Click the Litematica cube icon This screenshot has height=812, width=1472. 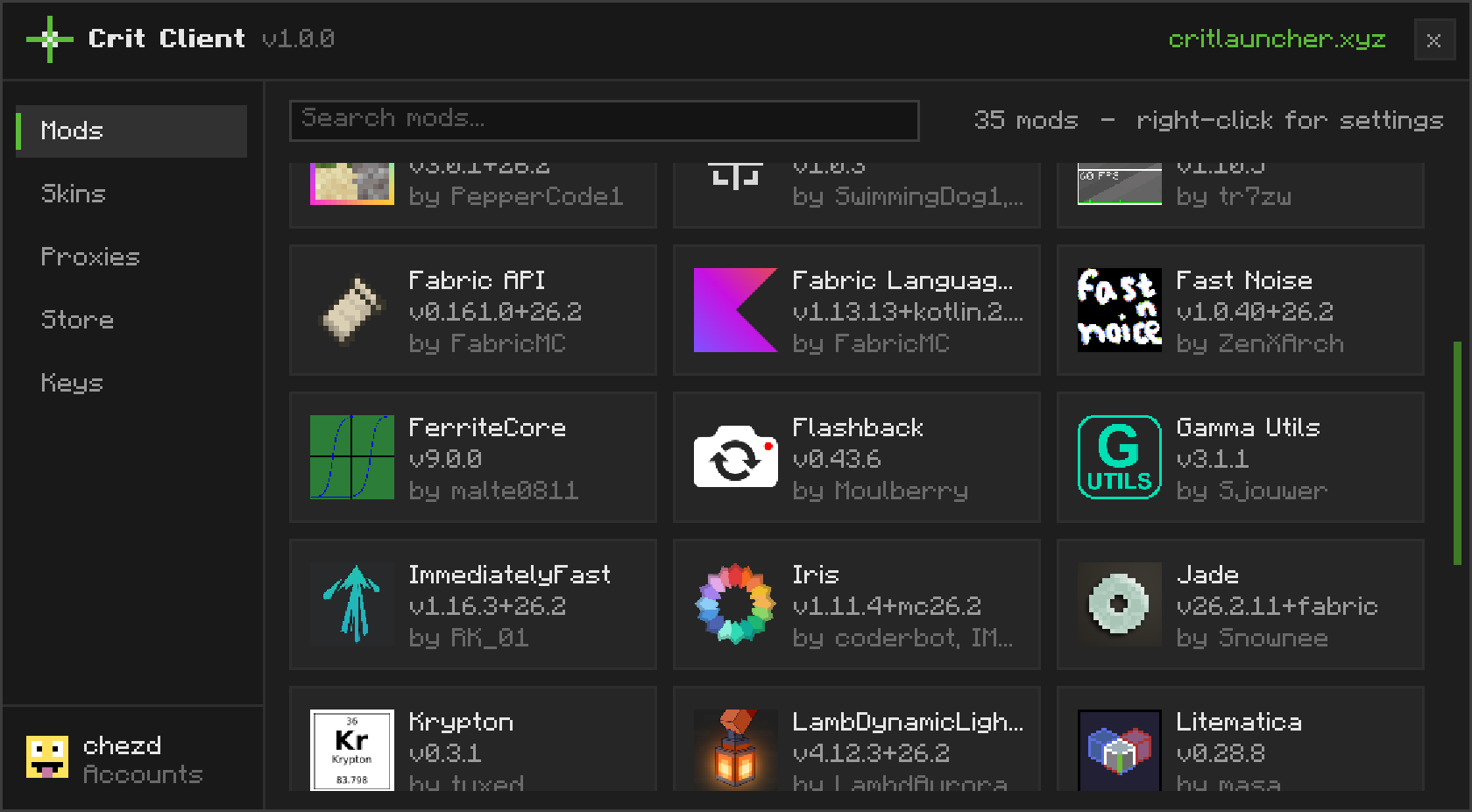click(x=1120, y=750)
